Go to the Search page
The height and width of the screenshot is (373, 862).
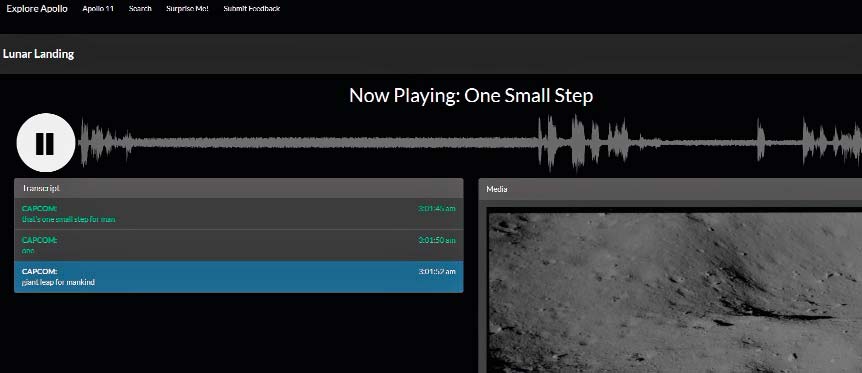tap(140, 8)
